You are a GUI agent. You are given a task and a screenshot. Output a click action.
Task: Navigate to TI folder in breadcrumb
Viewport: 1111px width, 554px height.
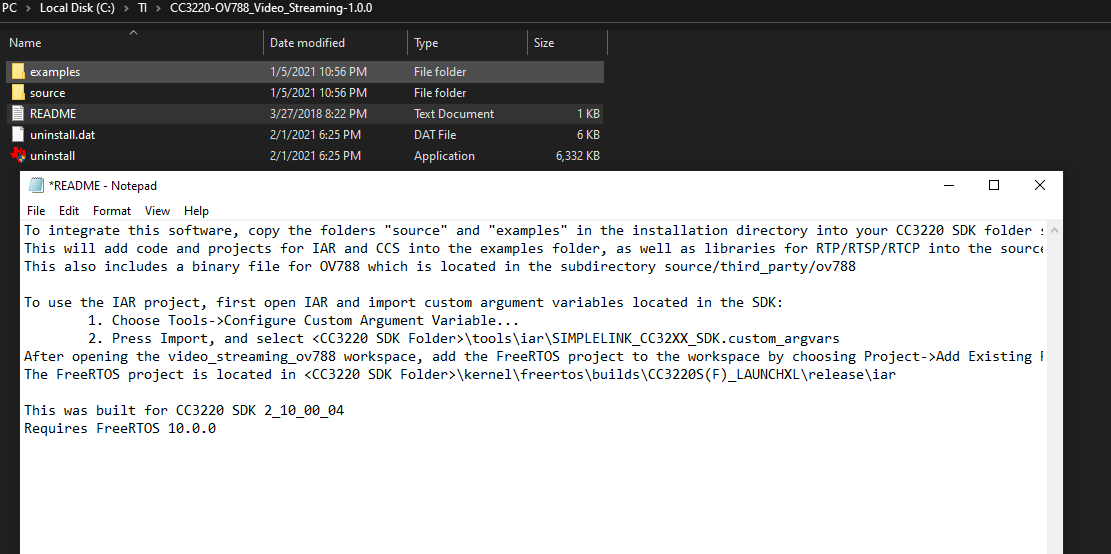coord(142,9)
